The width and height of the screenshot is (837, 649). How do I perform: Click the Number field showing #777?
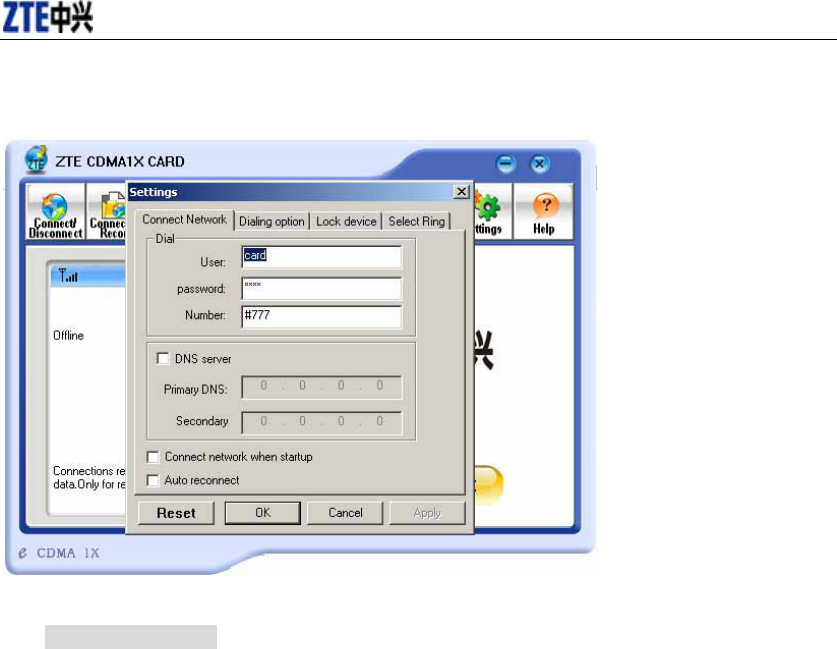click(321, 317)
